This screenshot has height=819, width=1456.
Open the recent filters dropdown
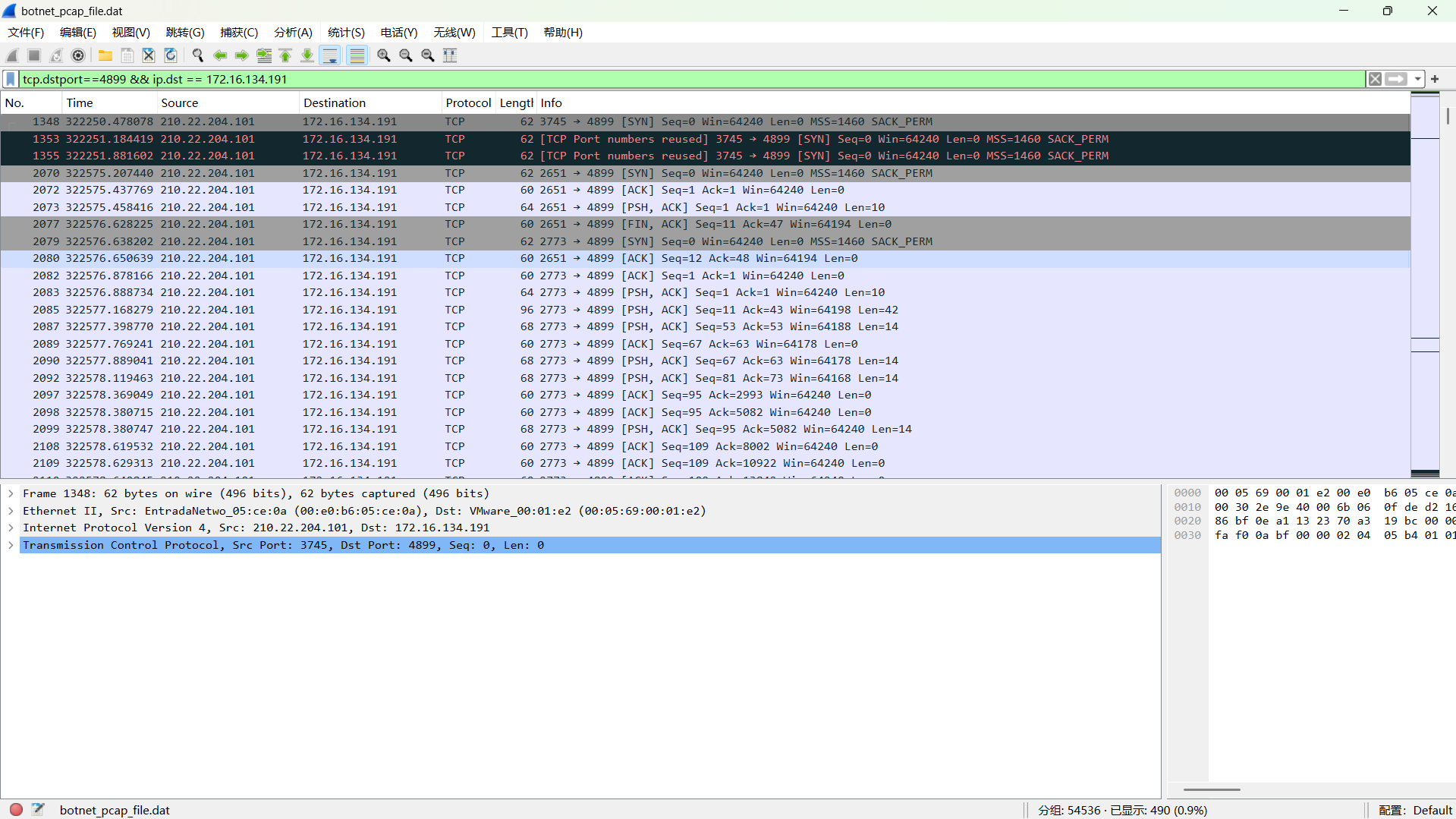(1417, 79)
